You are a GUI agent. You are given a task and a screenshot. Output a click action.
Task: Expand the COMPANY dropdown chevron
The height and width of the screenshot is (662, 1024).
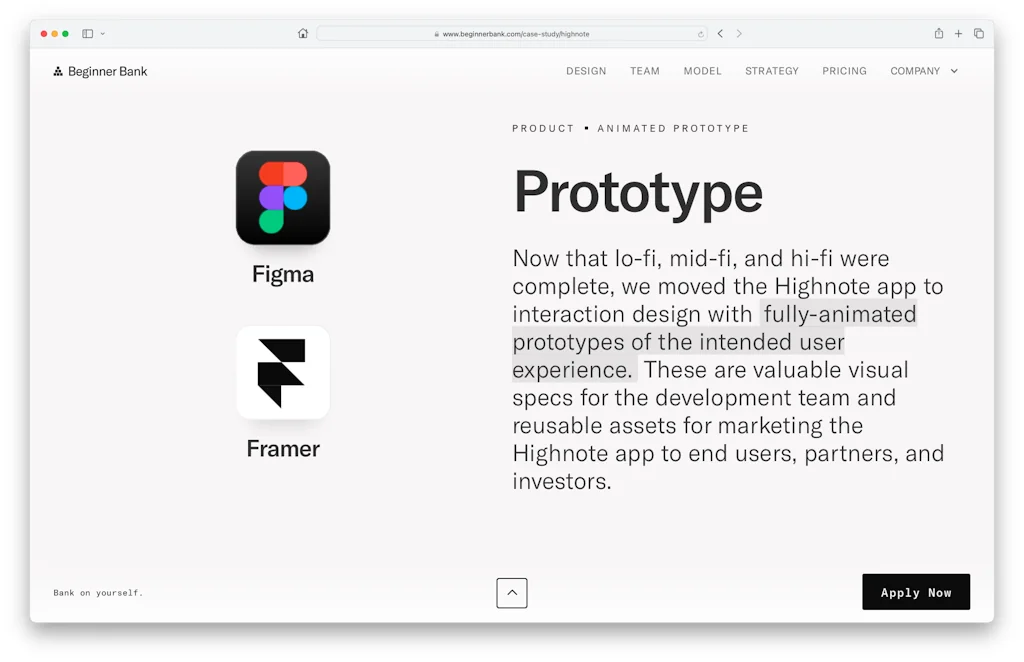tap(954, 71)
